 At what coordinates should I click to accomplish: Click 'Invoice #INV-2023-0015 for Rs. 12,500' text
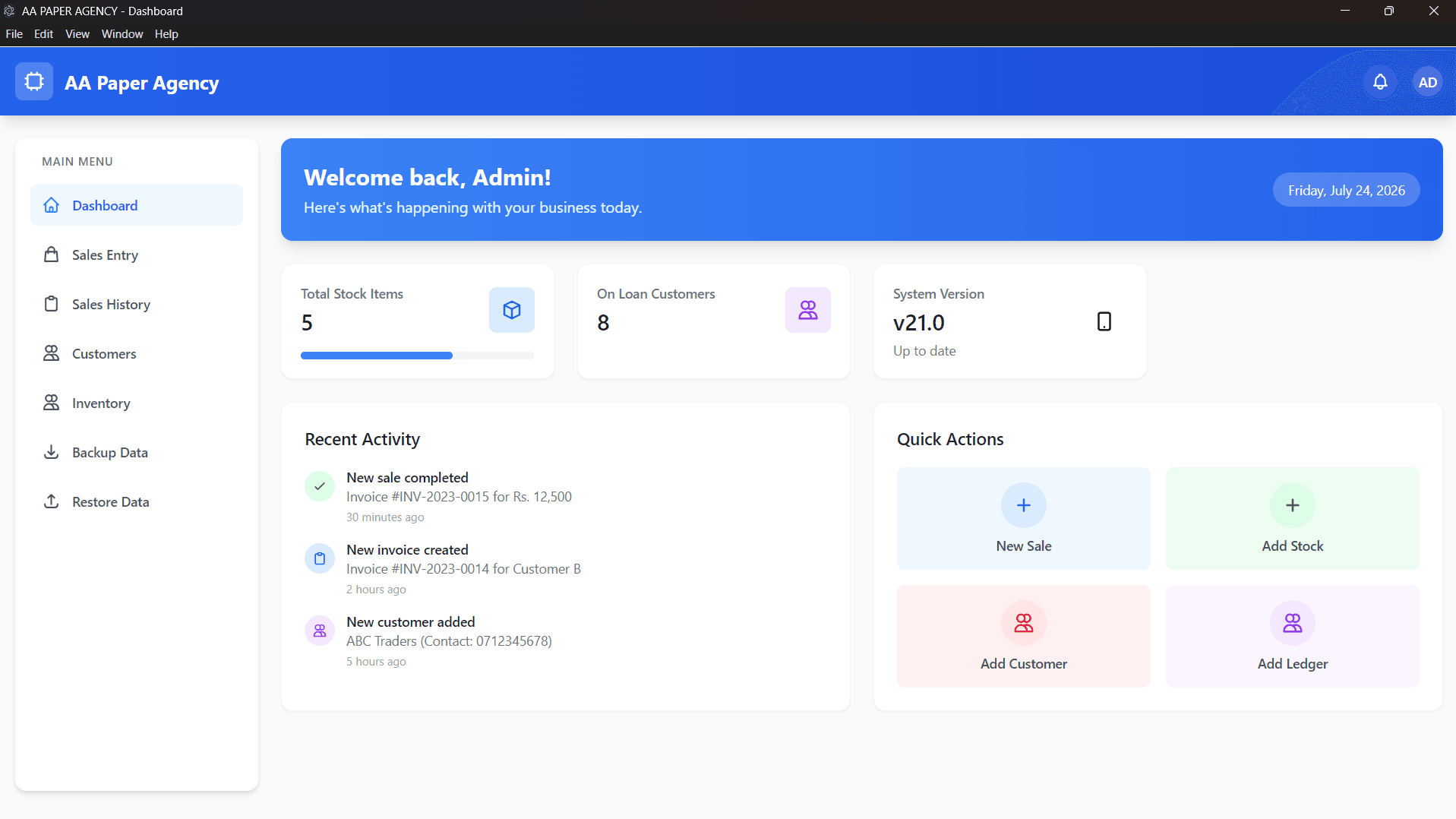pyautogui.click(x=459, y=496)
